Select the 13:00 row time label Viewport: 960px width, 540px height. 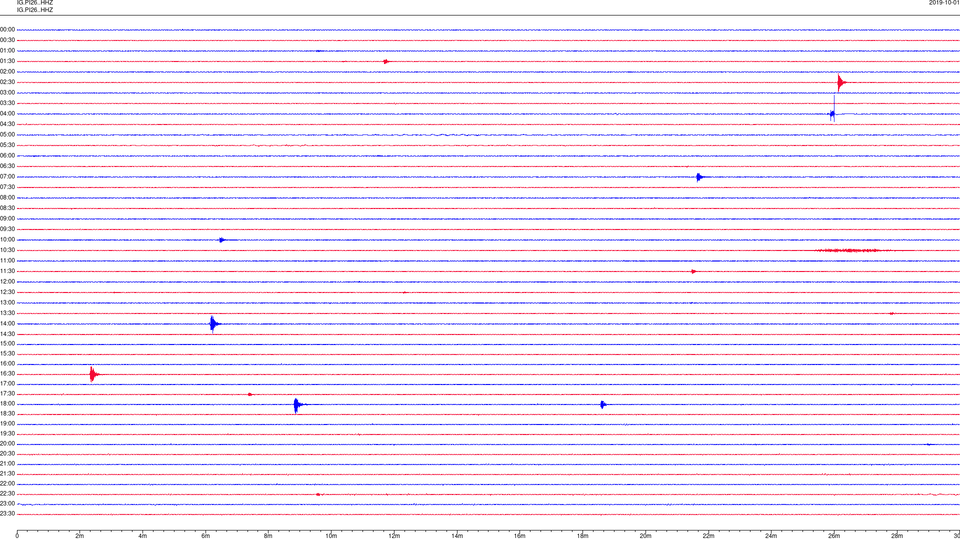pyautogui.click(x=7, y=302)
